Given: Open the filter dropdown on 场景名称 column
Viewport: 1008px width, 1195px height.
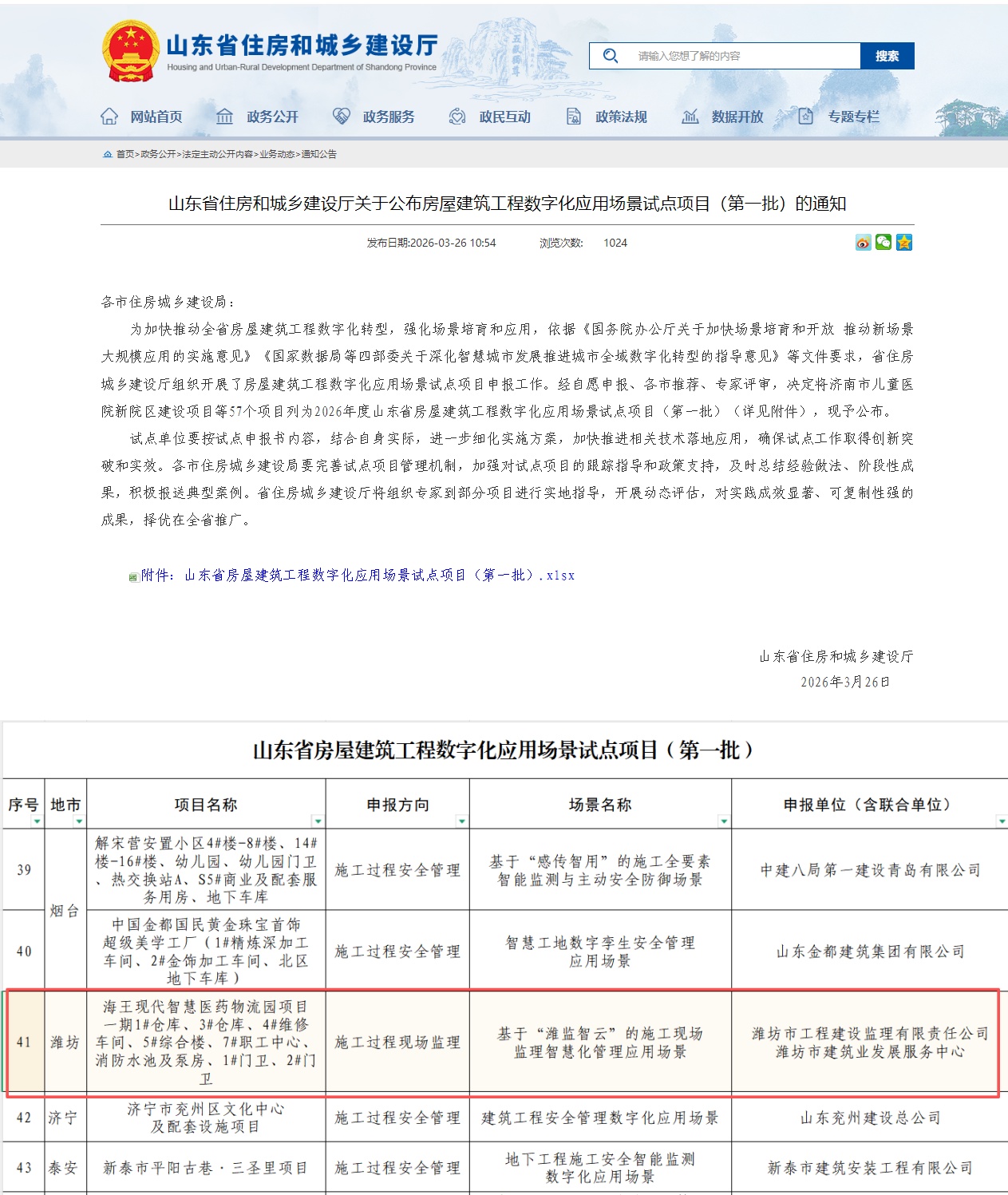Looking at the screenshot, I should [x=725, y=821].
